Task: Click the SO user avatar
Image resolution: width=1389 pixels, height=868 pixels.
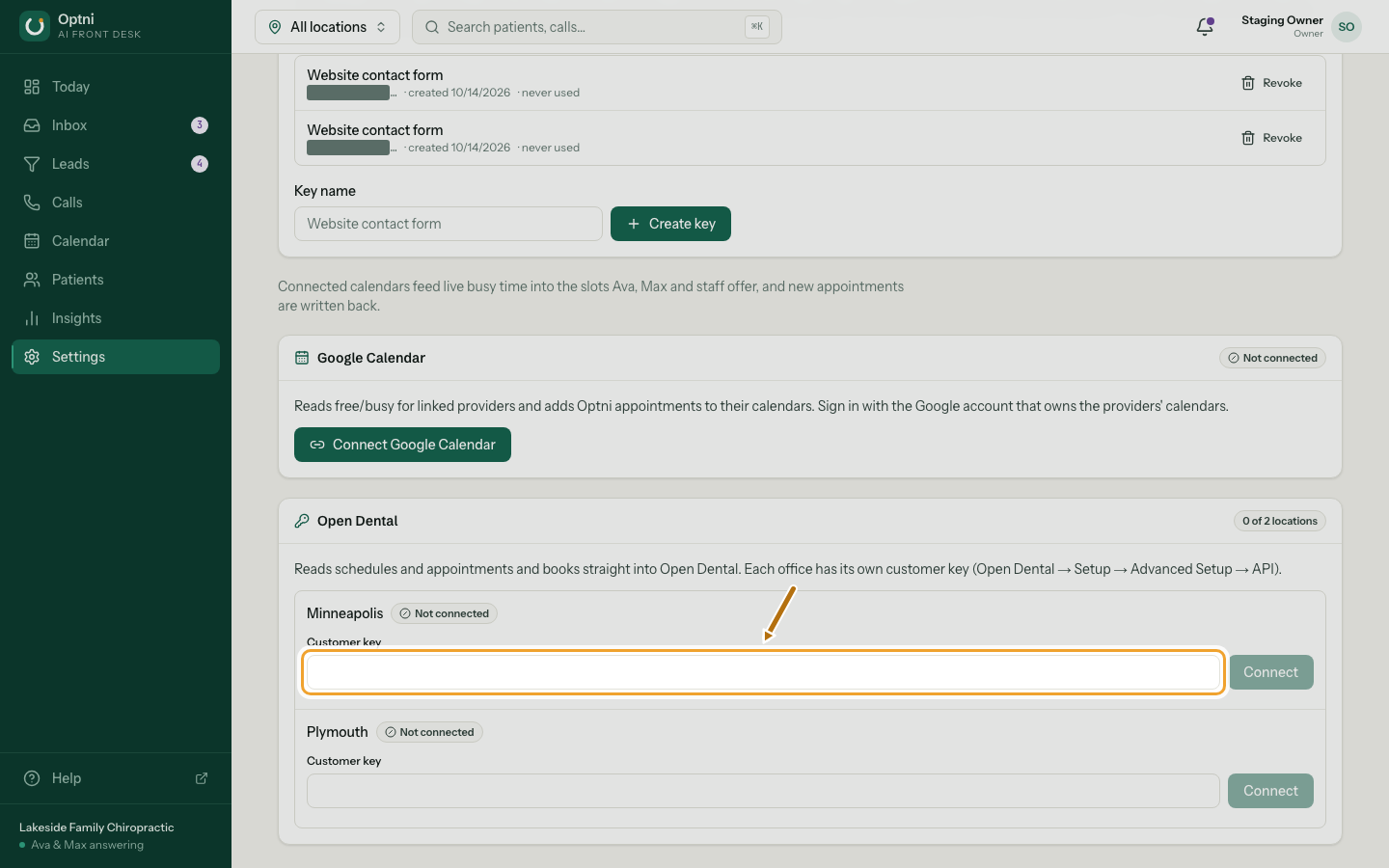Action: click(x=1347, y=27)
